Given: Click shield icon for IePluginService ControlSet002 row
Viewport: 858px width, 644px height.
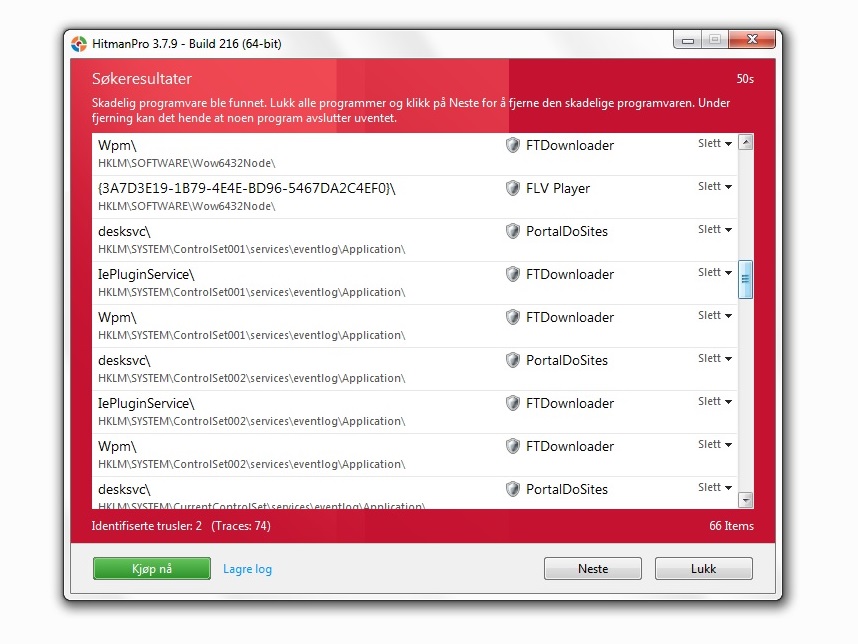Looking at the screenshot, I should click(x=512, y=403).
